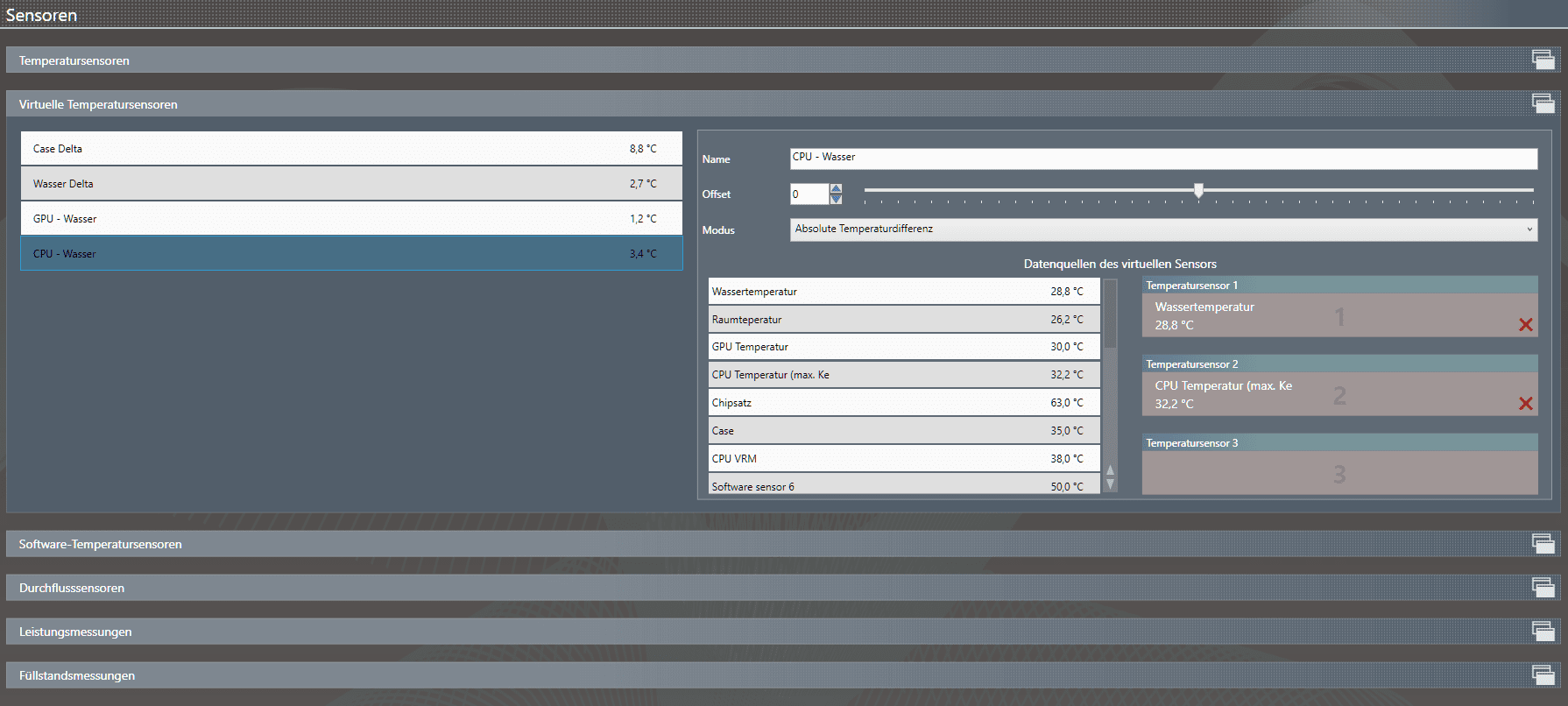This screenshot has height=706, width=1568.
Task: Select CPU - Wasser virtual sensor row
Action: point(351,254)
